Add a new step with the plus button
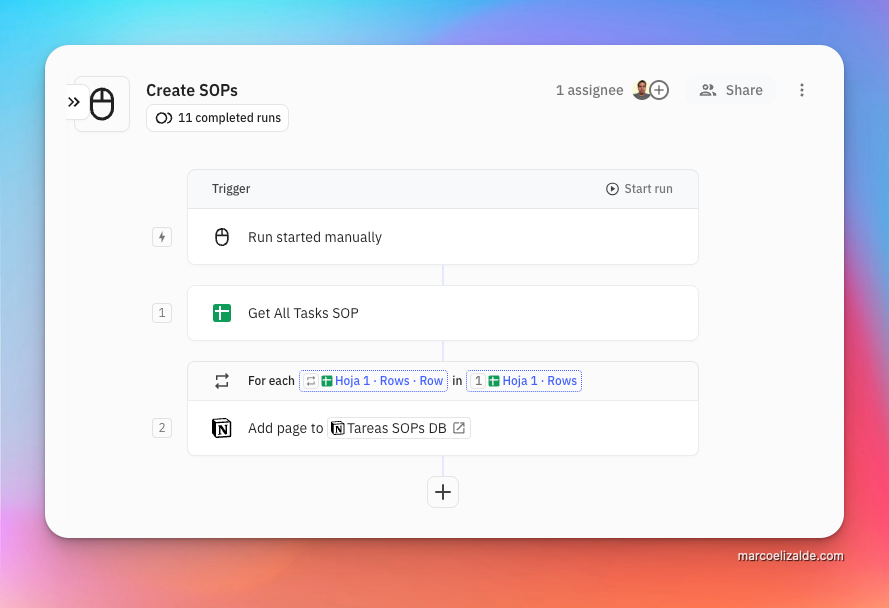 pyautogui.click(x=443, y=492)
